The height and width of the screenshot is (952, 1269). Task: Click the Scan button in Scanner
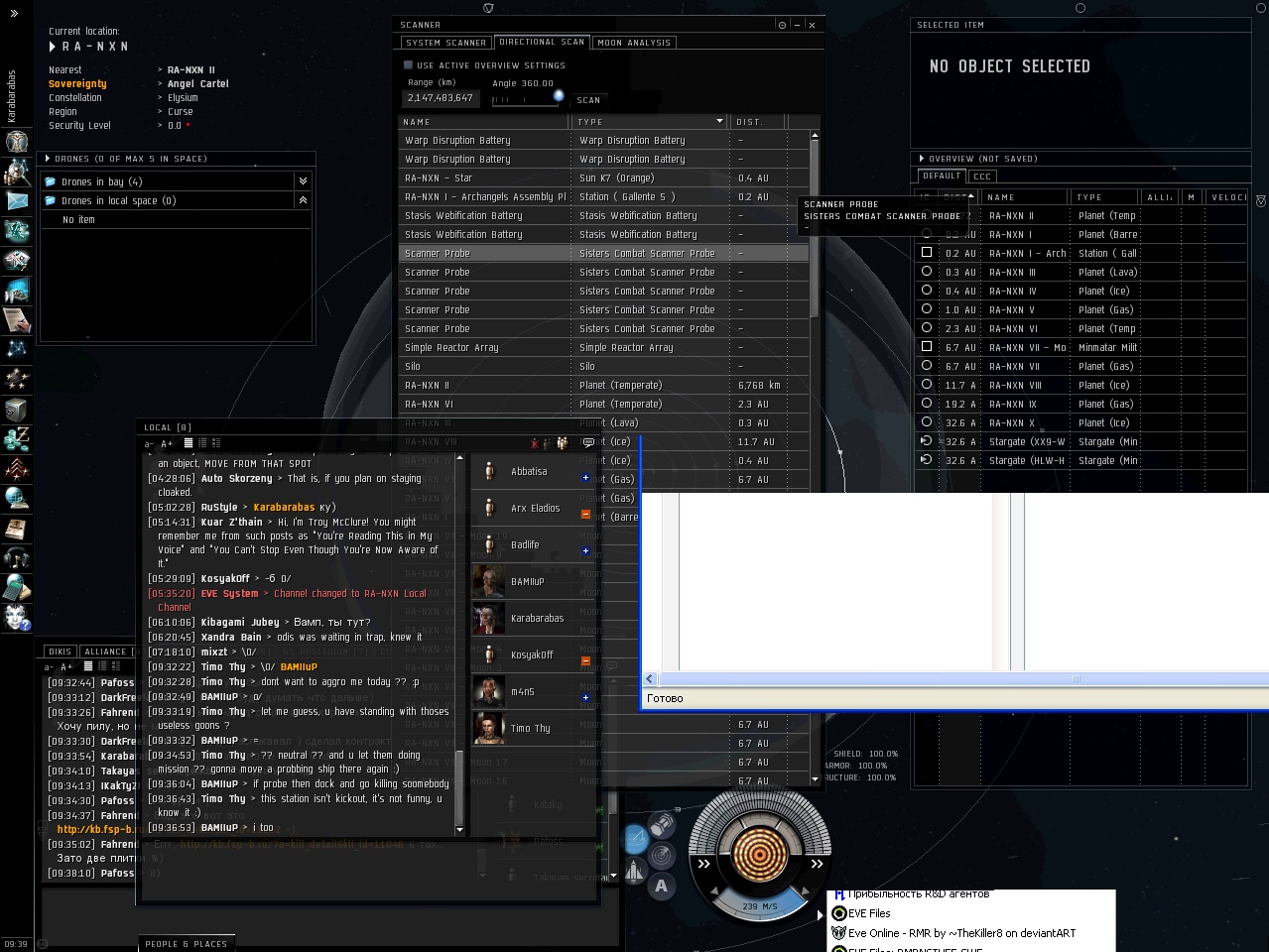(588, 100)
